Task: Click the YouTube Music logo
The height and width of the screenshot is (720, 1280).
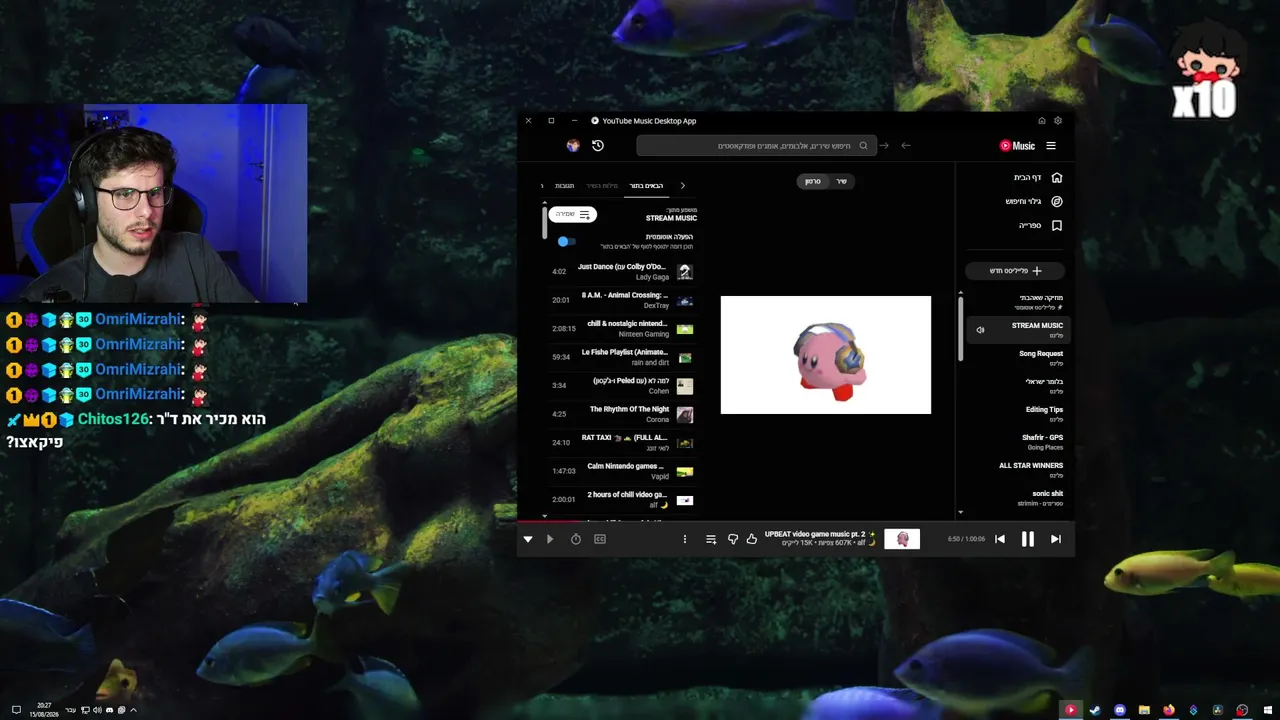Action: 1018,146
